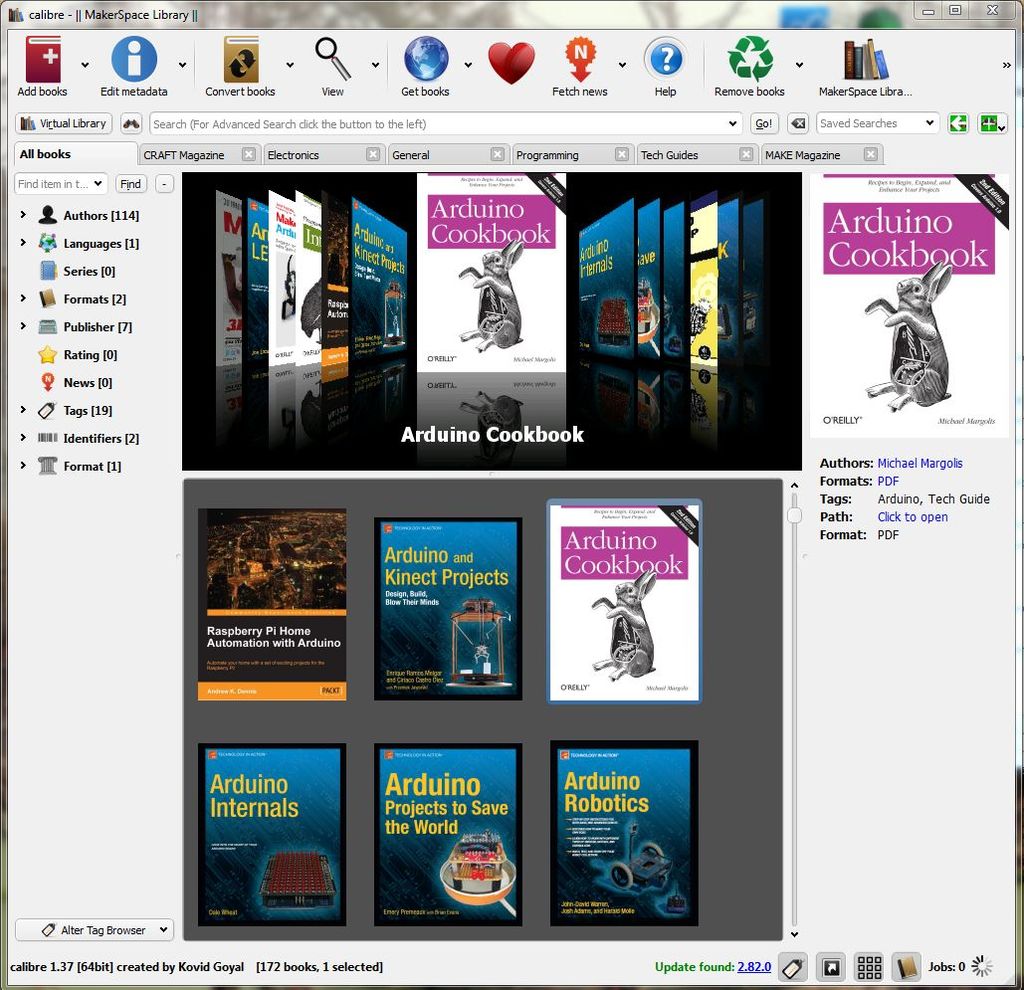This screenshot has width=1024, height=990.
Task: Expand the Formats [2] category
Action: pos(24,298)
